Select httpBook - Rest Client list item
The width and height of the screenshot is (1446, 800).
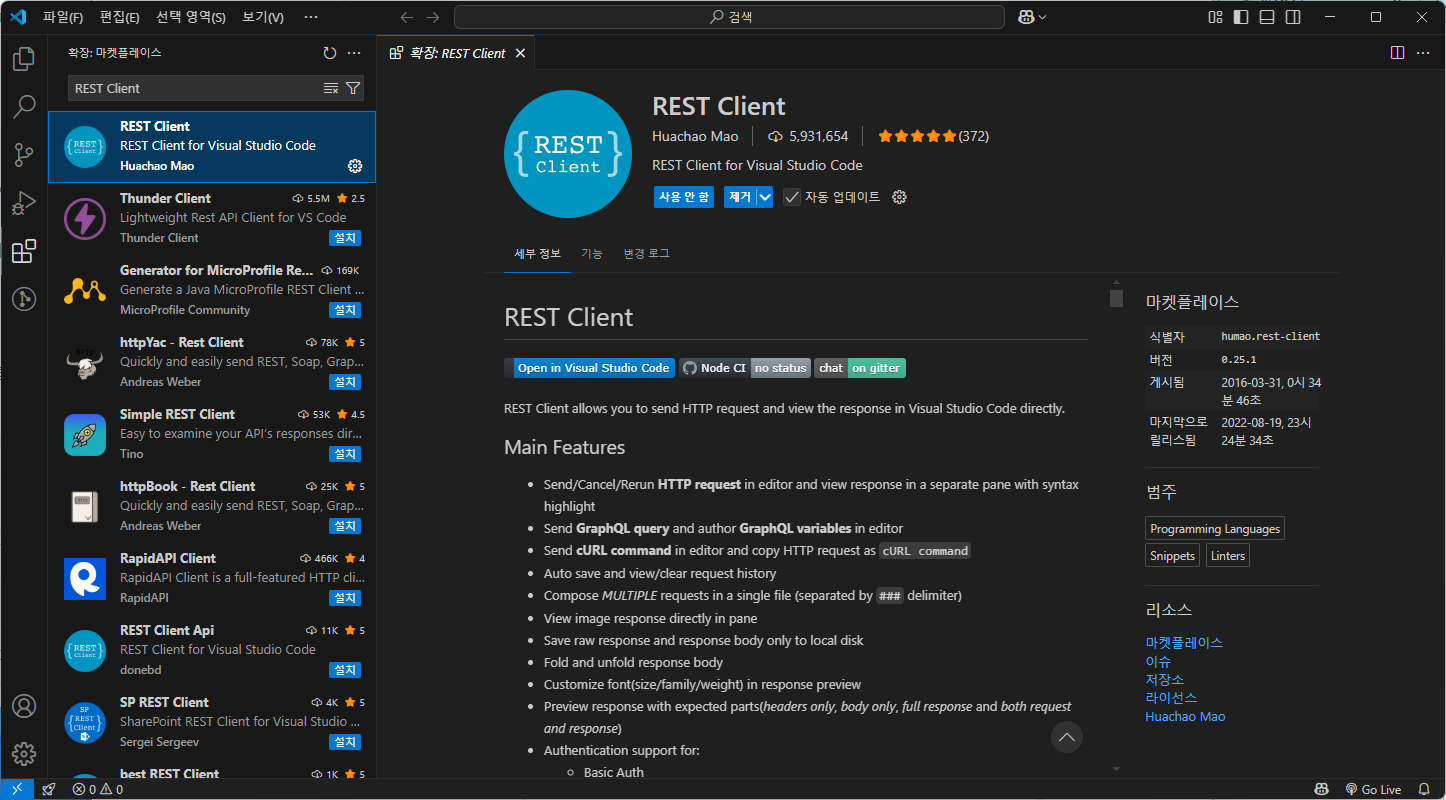212,506
